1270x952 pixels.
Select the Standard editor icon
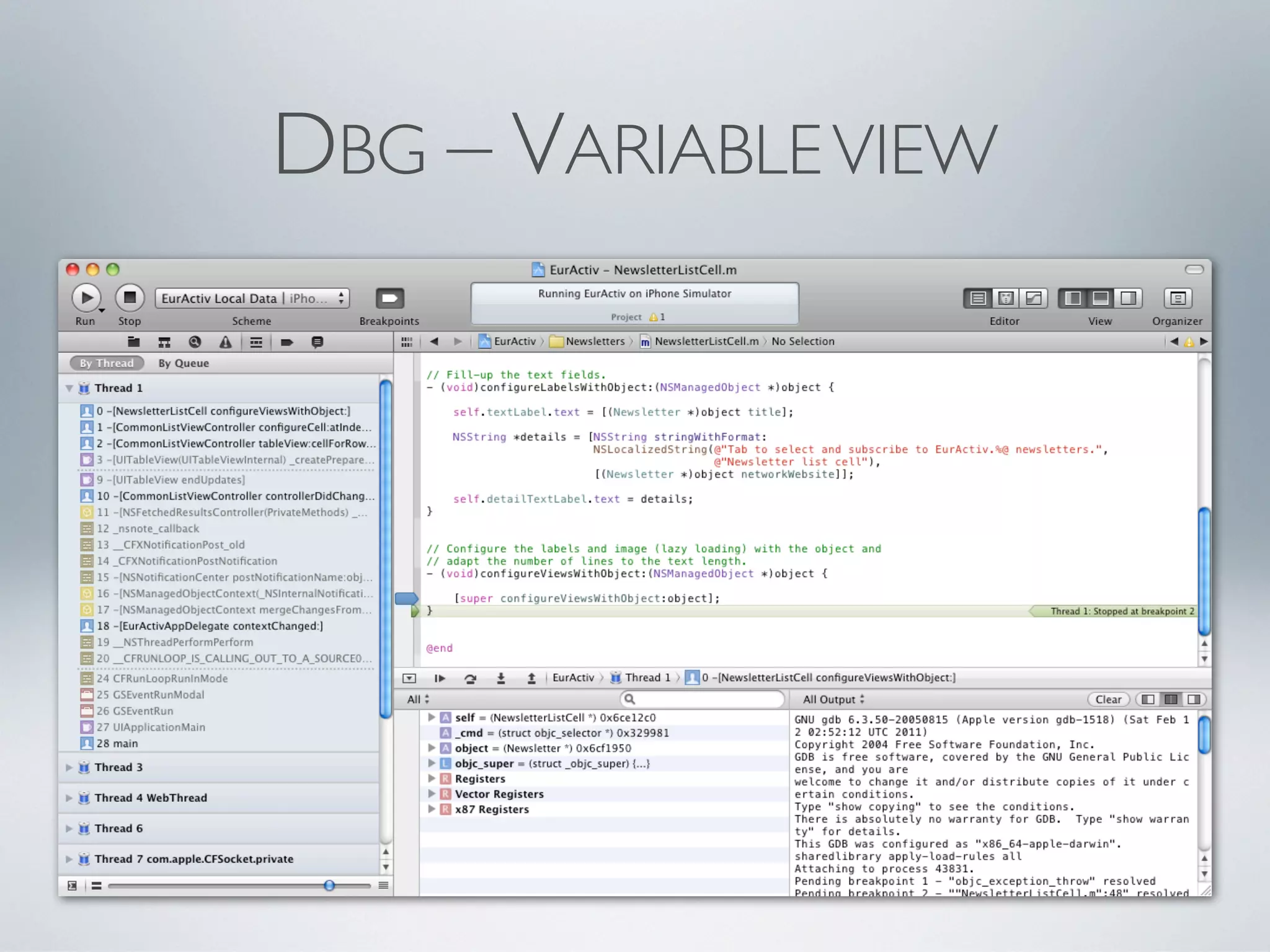tap(978, 299)
